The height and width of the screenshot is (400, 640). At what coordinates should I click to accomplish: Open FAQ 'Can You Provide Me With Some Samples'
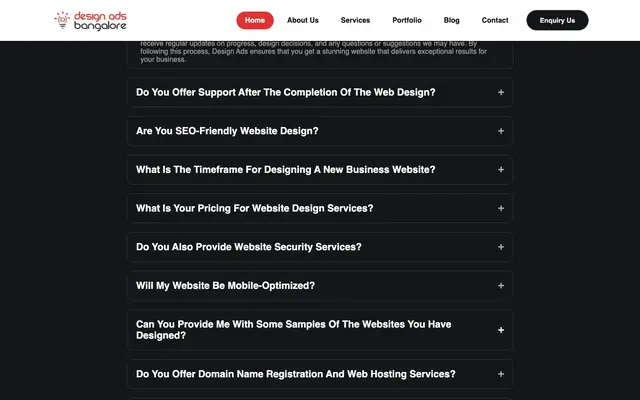tap(320, 330)
